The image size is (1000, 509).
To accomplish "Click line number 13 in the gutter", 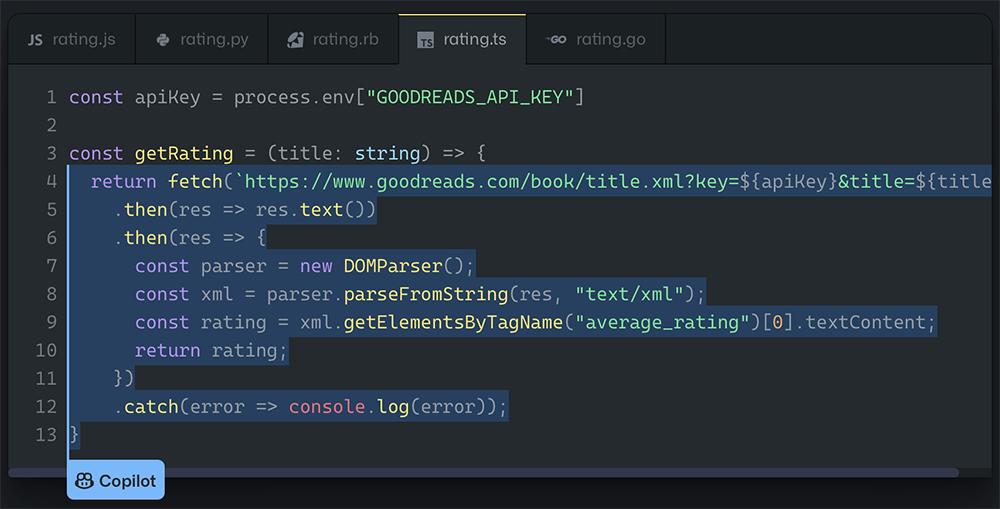I will click(46, 435).
